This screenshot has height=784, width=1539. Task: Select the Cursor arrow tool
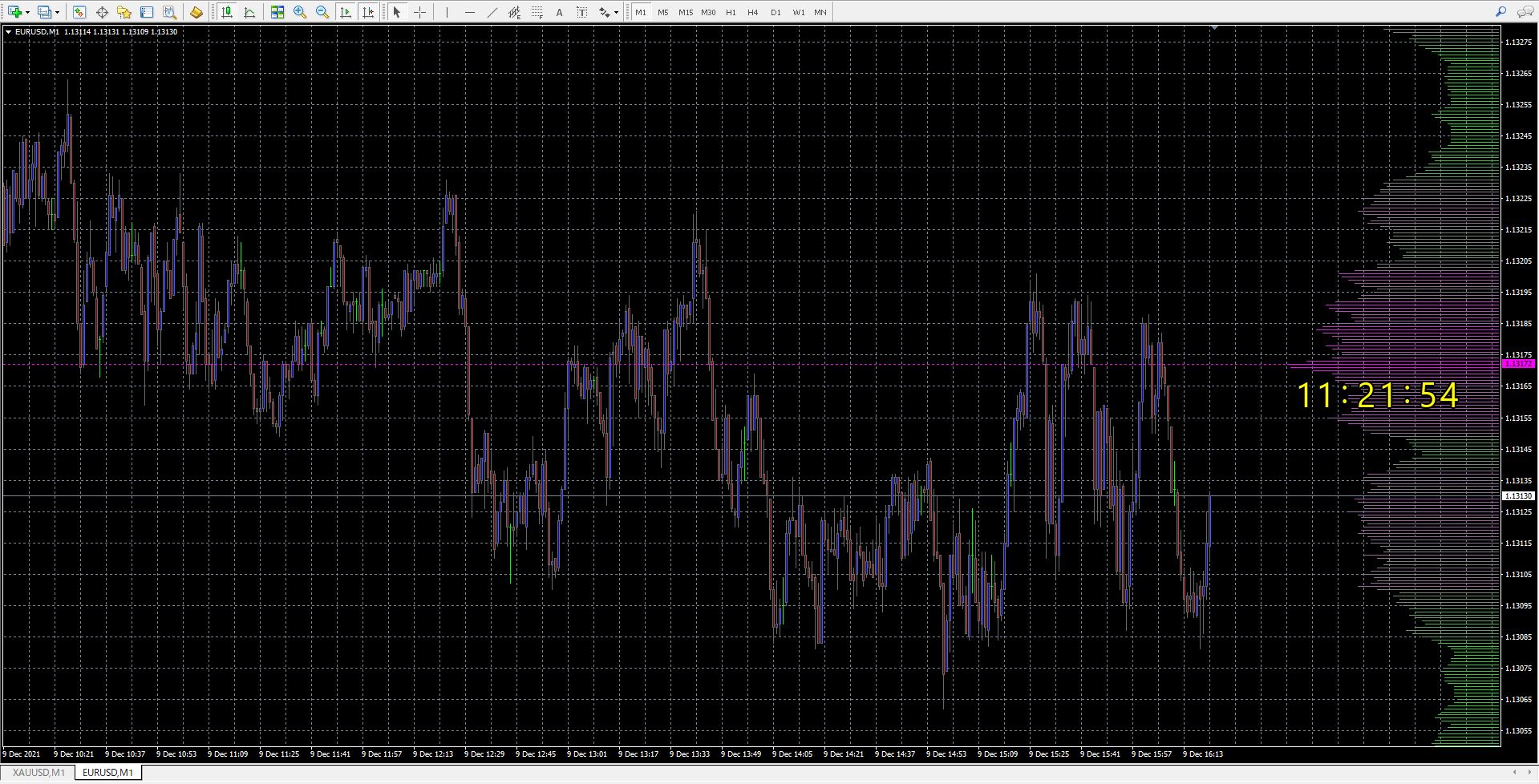click(x=397, y=12)
